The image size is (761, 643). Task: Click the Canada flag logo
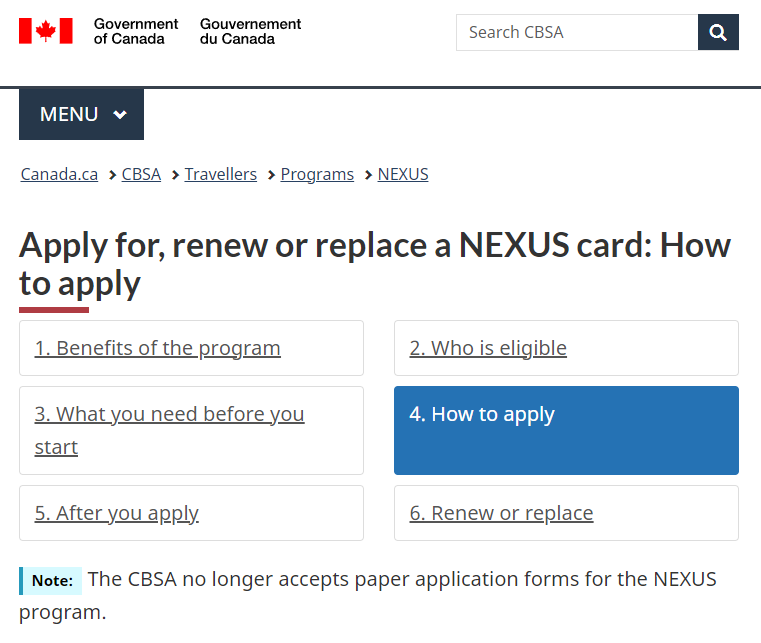pyautogui.click(x=46, y=31)
